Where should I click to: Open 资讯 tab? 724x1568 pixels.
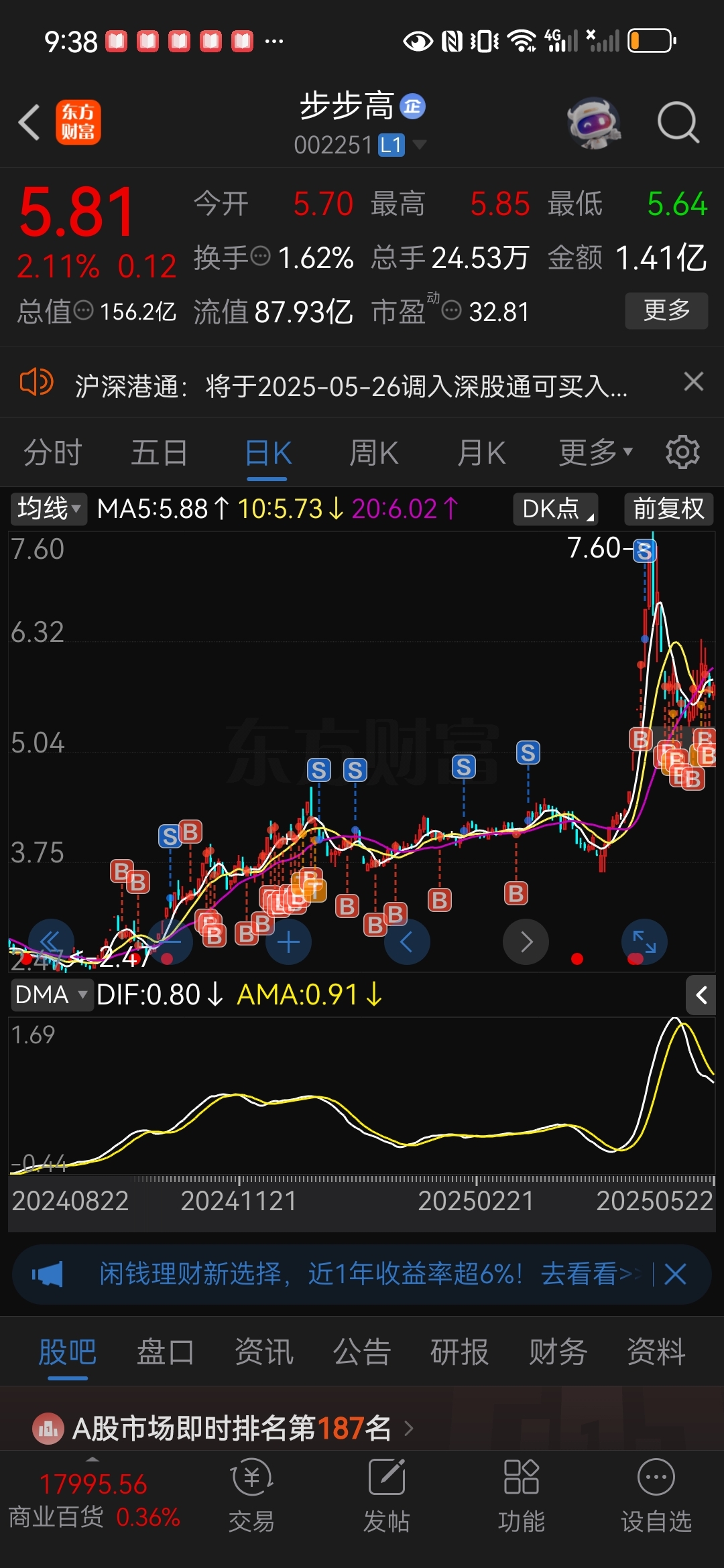tap(264, 1352)
